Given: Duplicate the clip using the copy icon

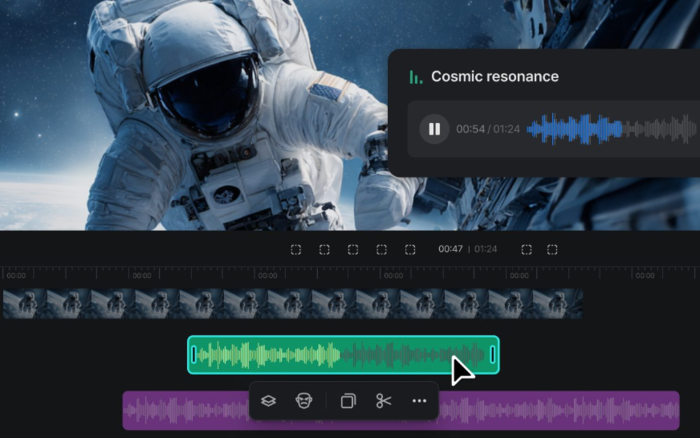Looking at the screenshot, I should [x=348, y=400].
